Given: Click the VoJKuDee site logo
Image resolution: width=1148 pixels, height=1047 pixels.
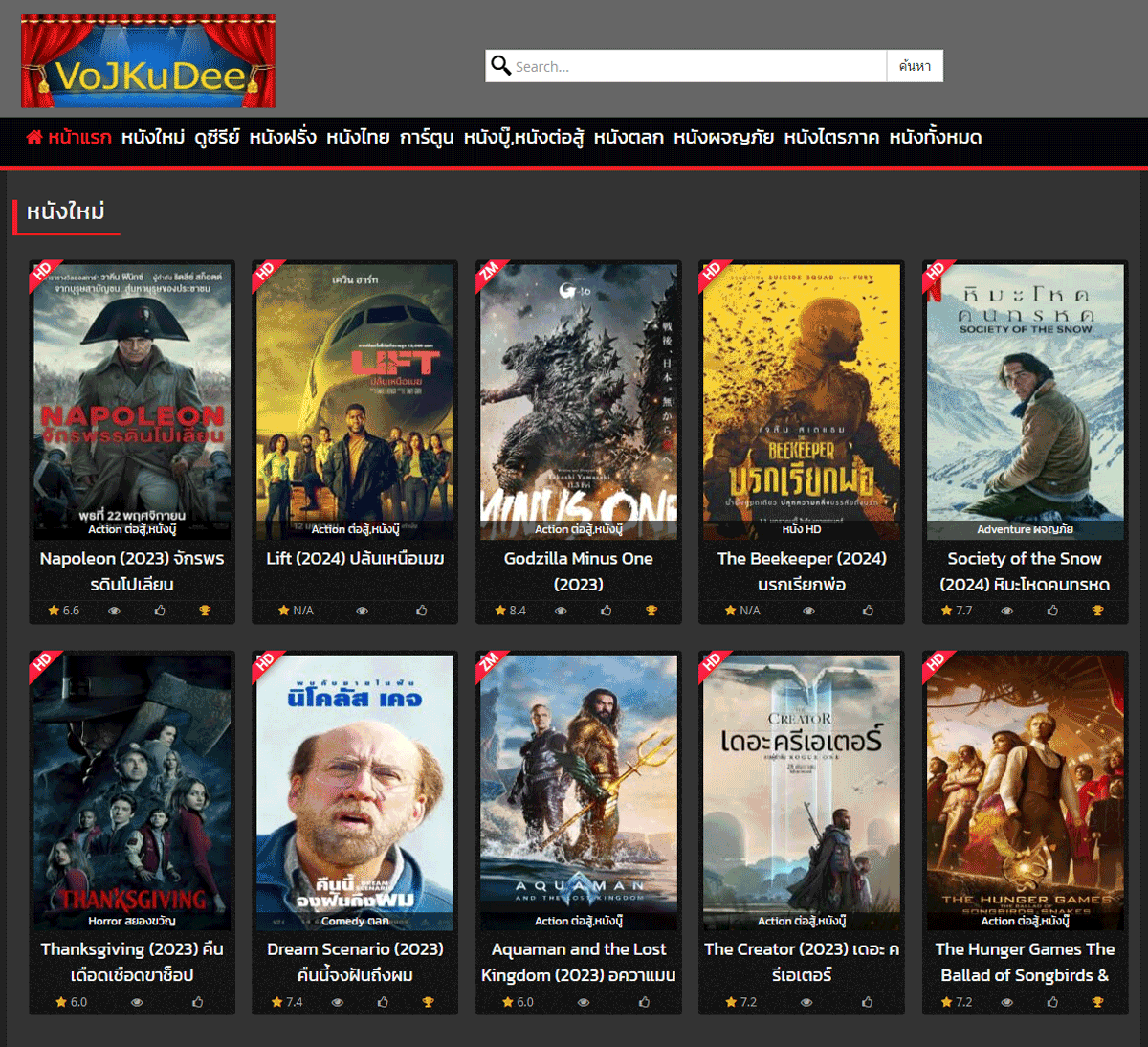Looking at the screenshot, I should point(148,61).
